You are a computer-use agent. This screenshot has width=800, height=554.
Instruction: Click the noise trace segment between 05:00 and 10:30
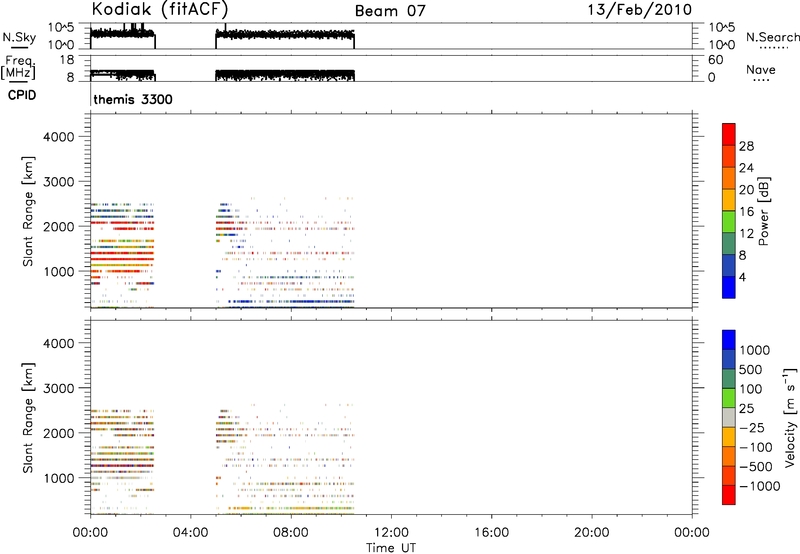(285, 35)
